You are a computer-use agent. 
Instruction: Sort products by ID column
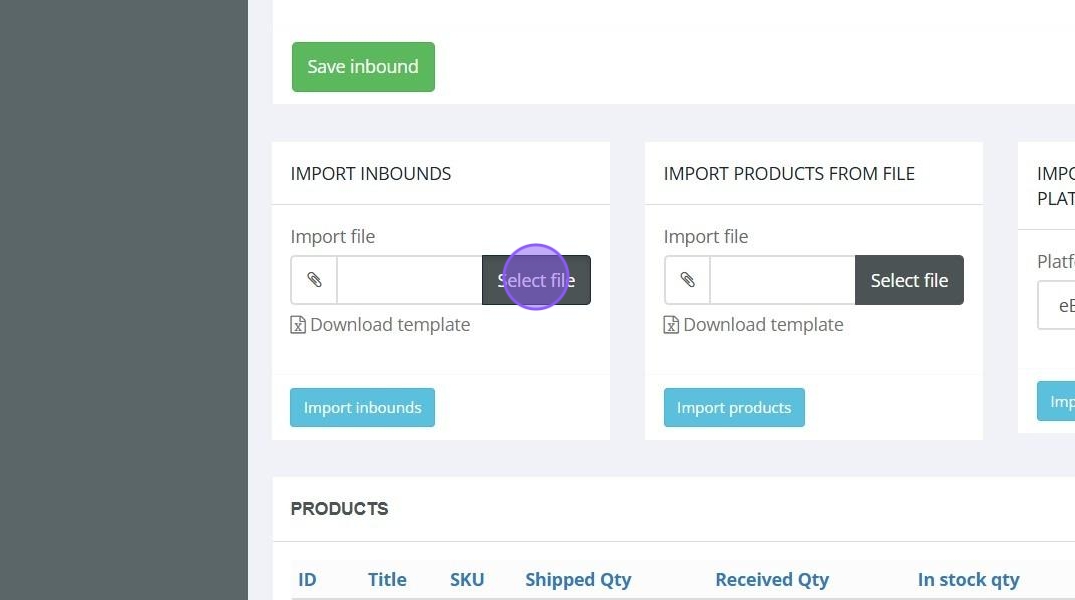tap(307, 579)
